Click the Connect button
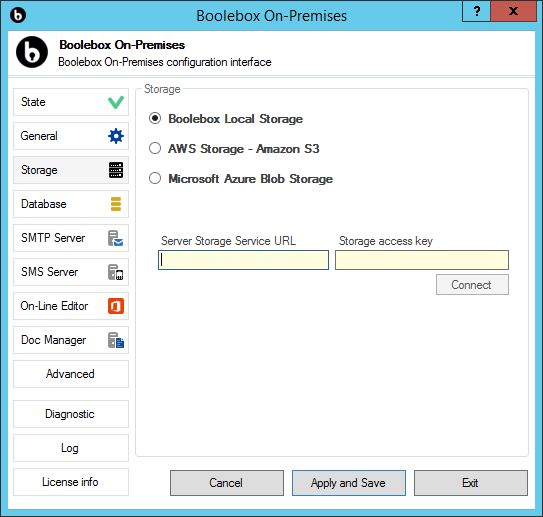Screen dimensions: 543x517 click(x=472, y=285)
